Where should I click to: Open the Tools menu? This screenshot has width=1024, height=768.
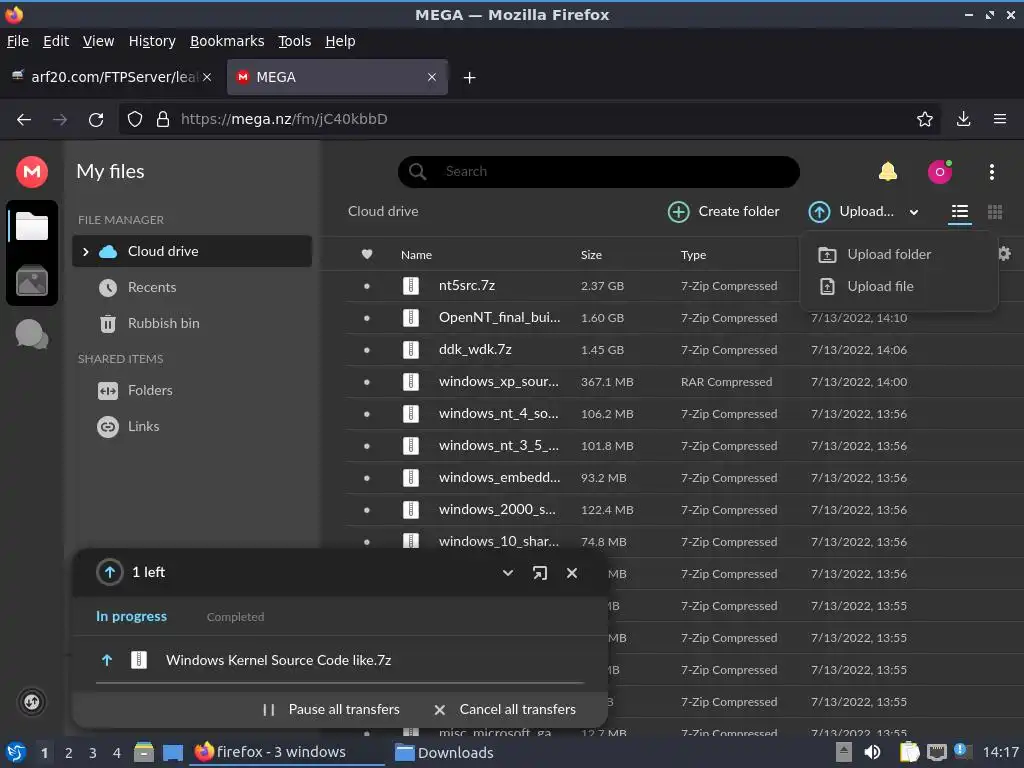pos(294,41)
